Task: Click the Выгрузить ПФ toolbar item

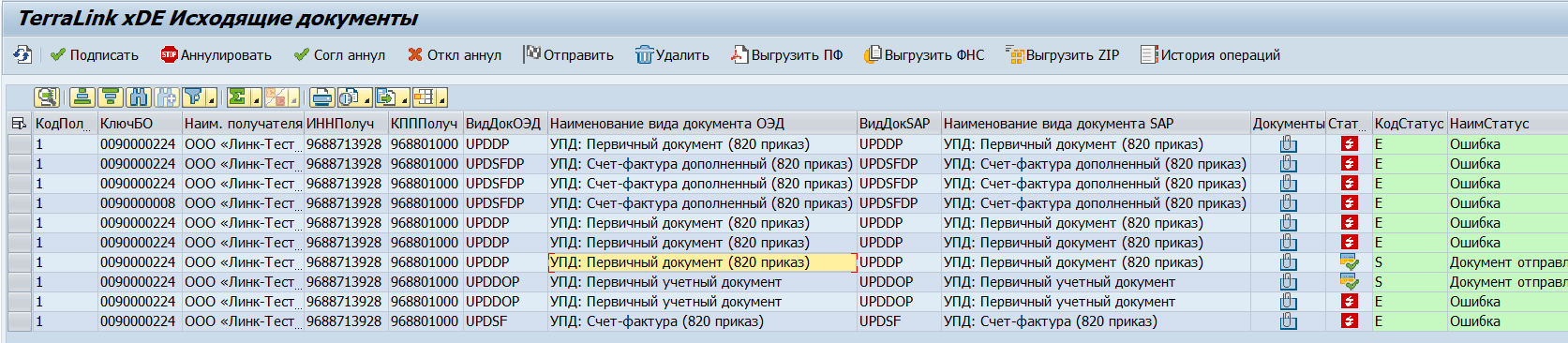Action: (x=786, y=55)
